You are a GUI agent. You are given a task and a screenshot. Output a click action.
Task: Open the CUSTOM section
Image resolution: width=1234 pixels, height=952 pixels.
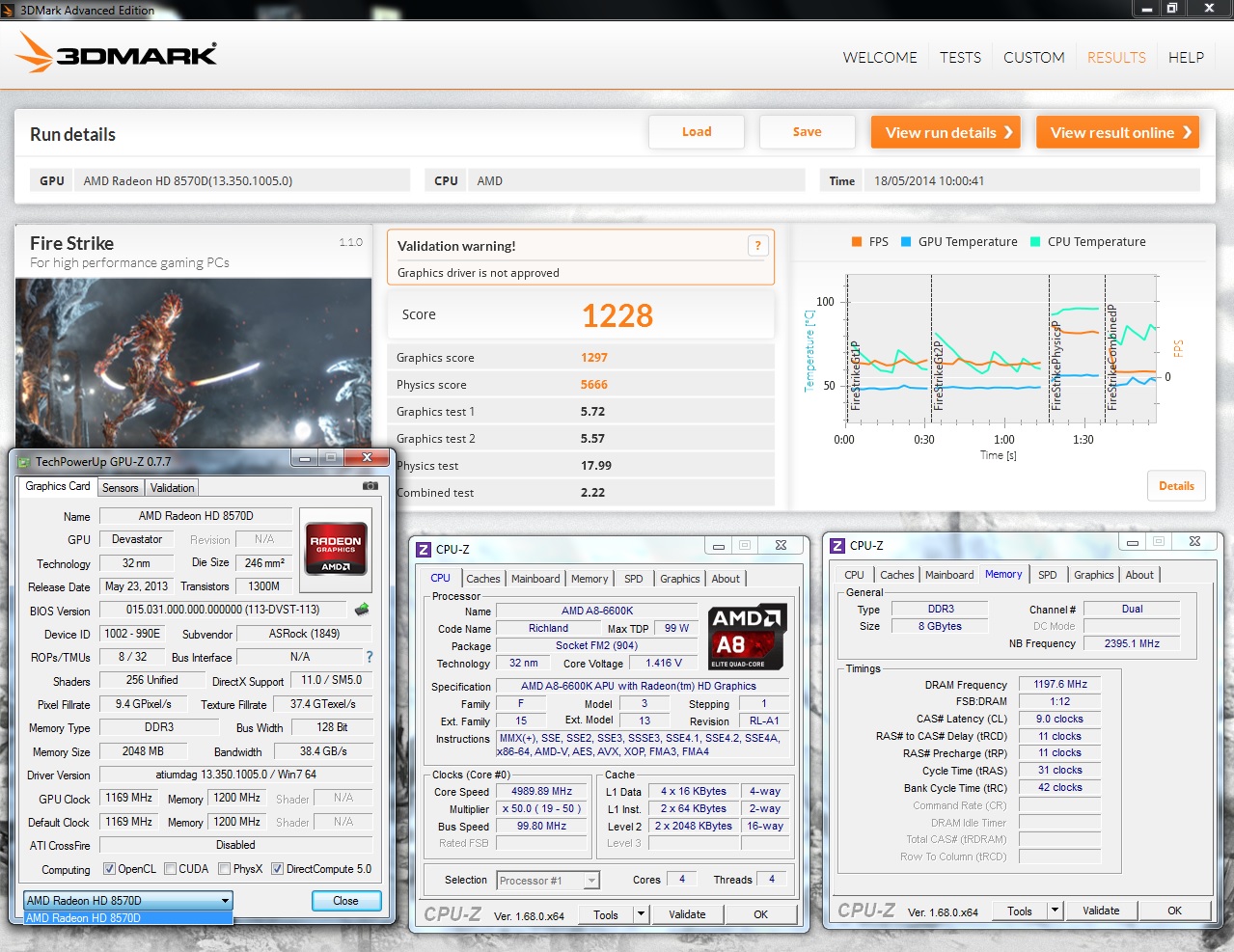[x=1034, y=58]
